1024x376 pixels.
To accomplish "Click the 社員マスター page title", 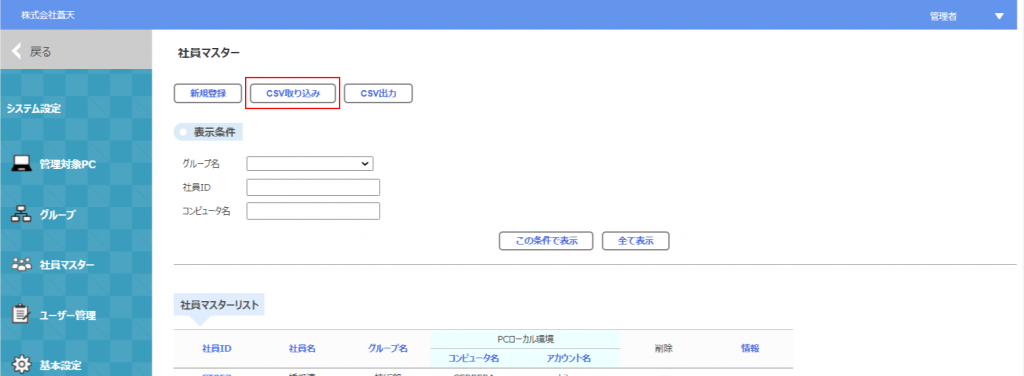I will pos(209,54).
